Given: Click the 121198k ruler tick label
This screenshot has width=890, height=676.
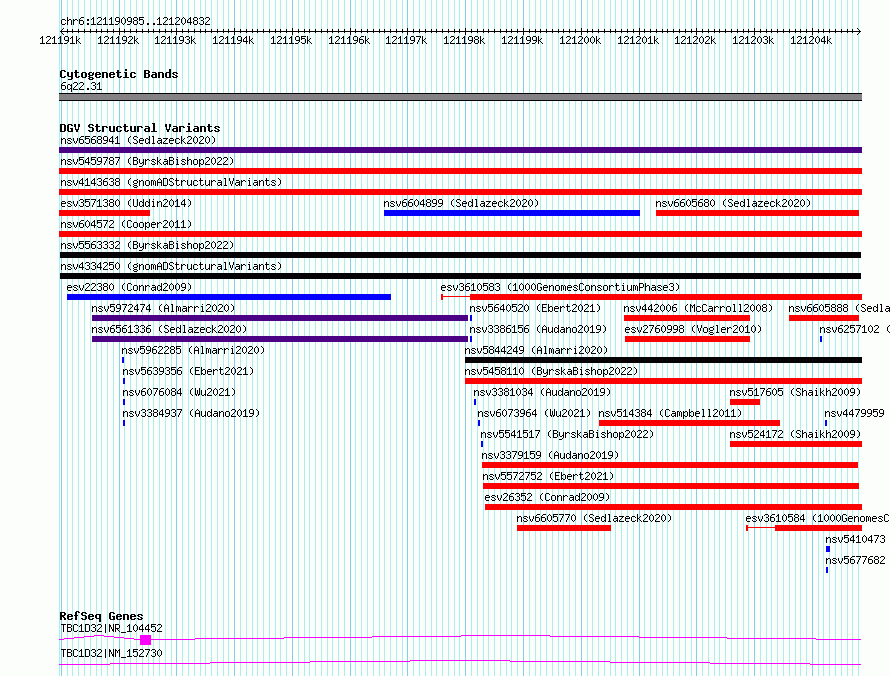Looking at the screenshot, I should pos(464,40).
